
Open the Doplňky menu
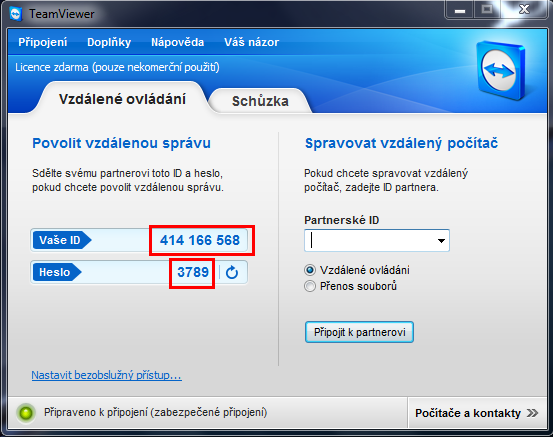109,42
